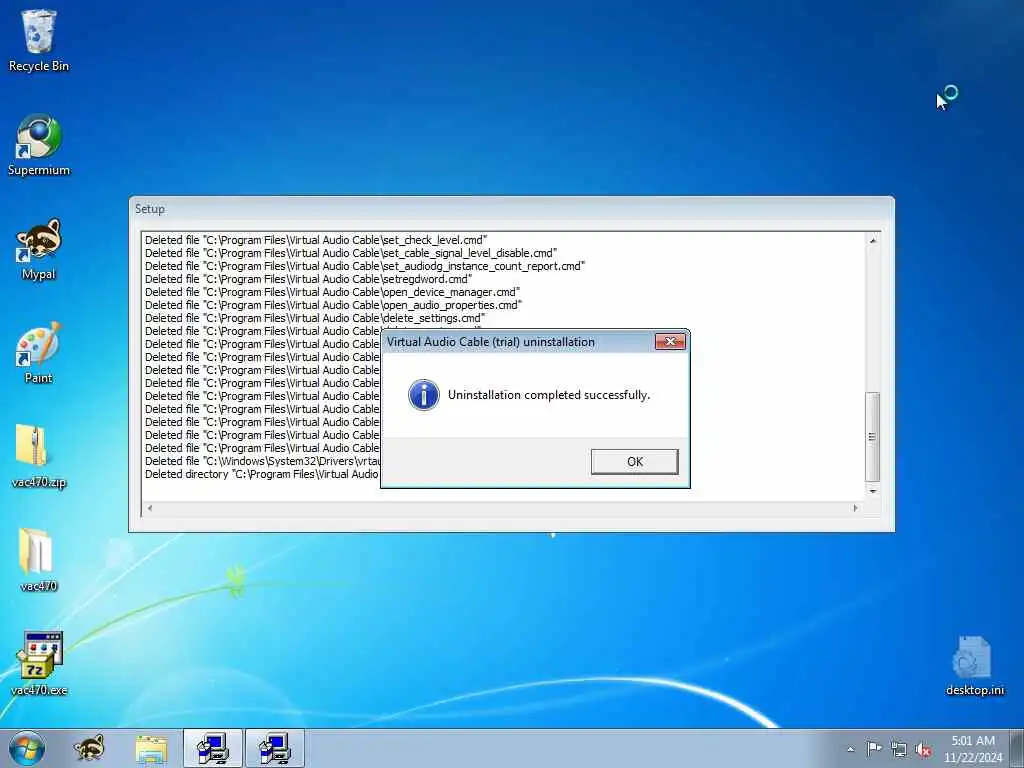Select the vac470 folder icon

point(39,560)
